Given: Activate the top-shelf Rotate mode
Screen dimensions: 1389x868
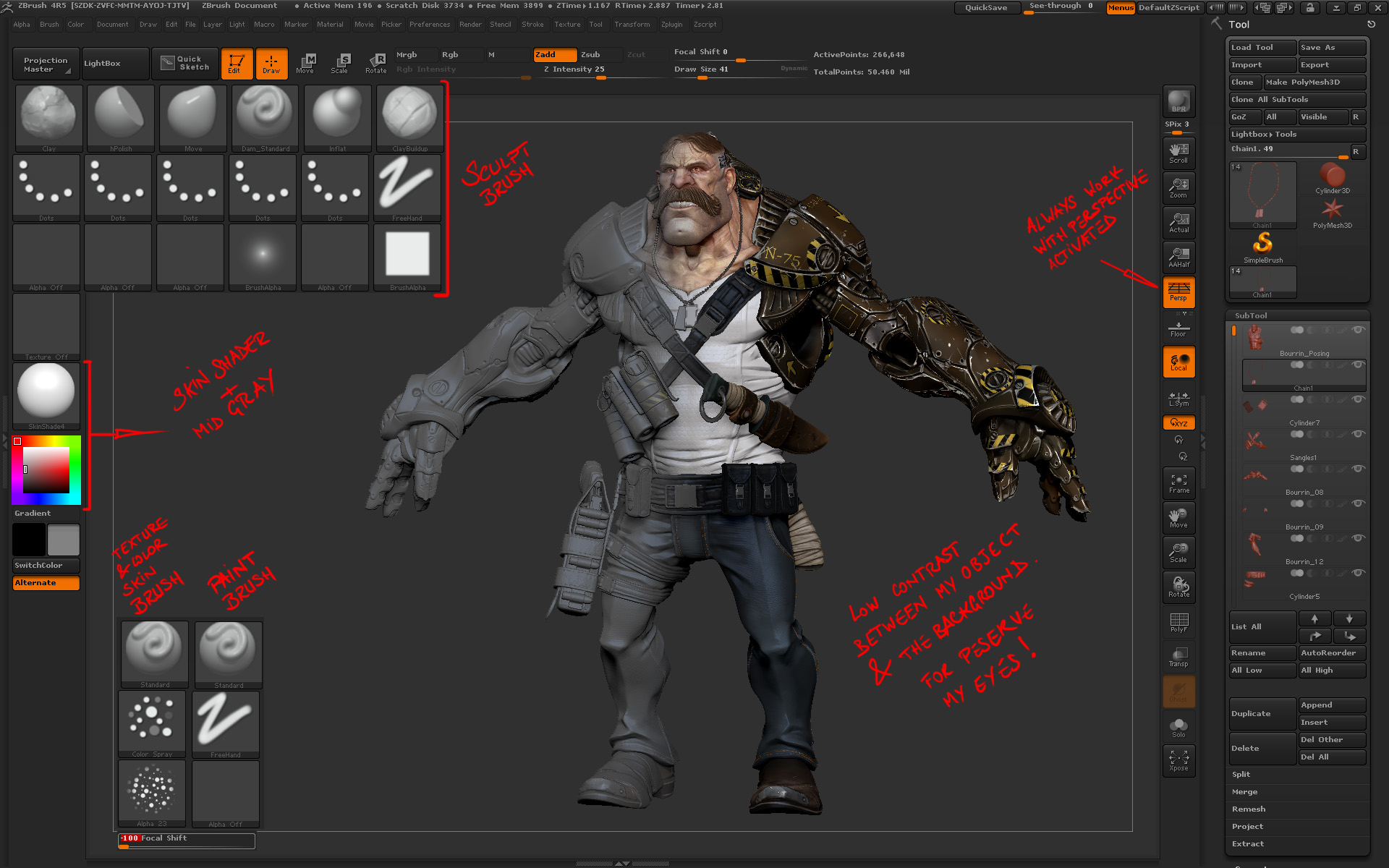Looking at the screenshot, I should (375, 64).
